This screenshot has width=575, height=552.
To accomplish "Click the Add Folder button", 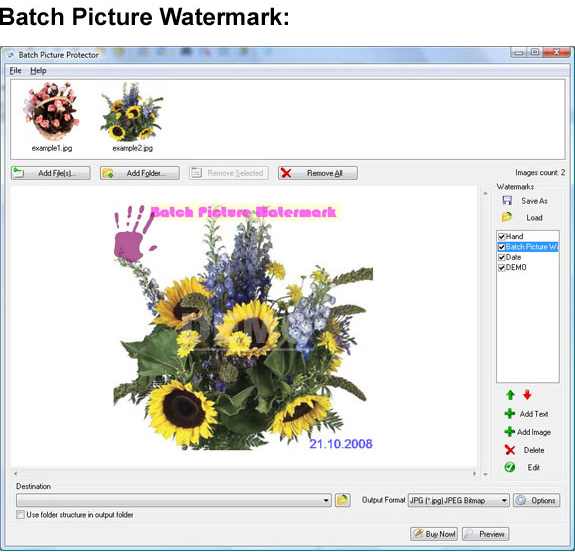I will coord(140,173).
